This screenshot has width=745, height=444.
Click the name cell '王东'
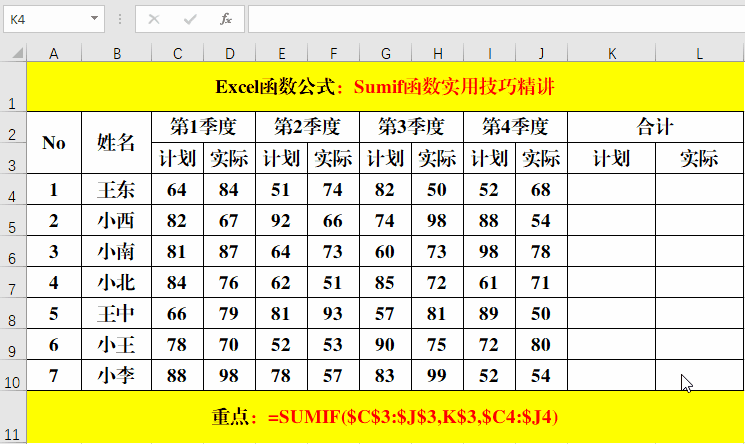tap(117, 189)
